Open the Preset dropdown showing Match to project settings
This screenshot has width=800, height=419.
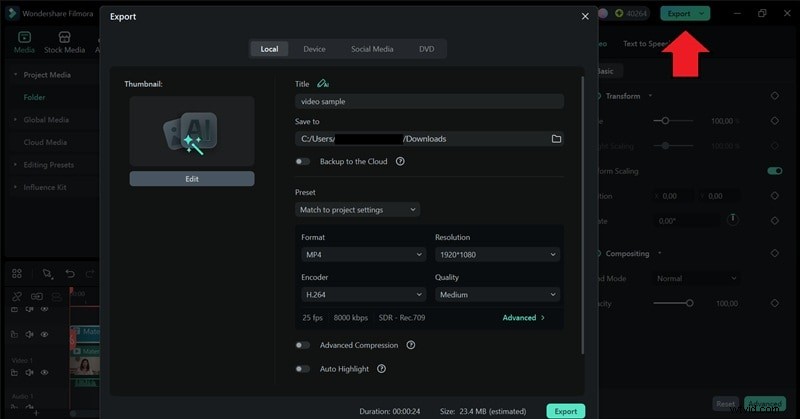pos(357,210)
